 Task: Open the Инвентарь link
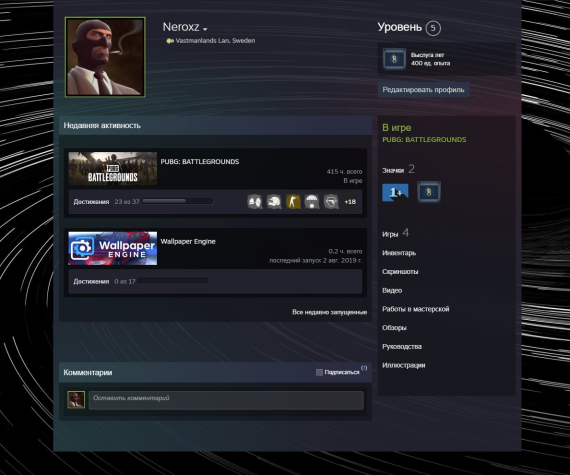coord(399,253)
